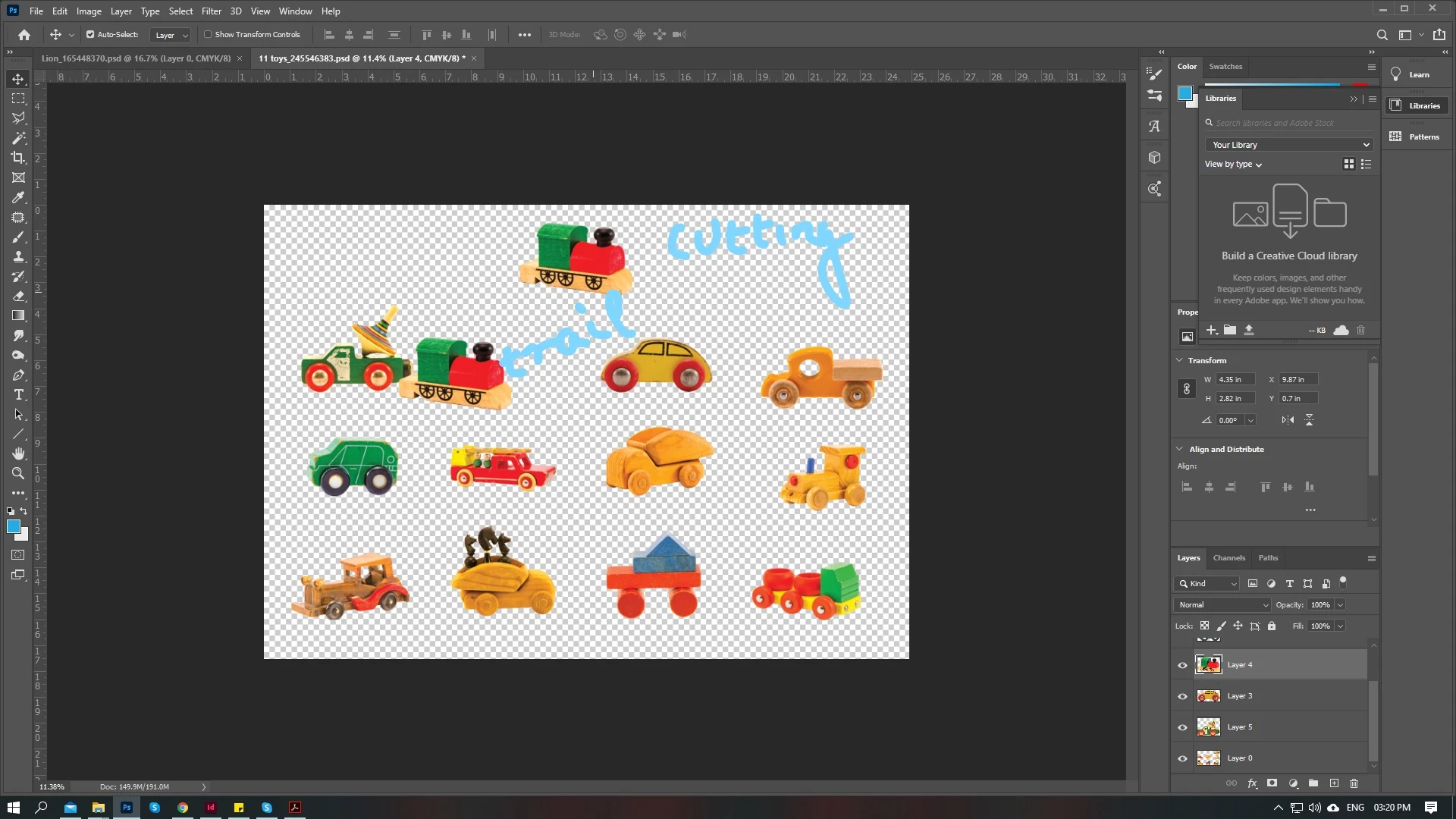The height and width of the screenshot is (819, 1456).
Task: Collapse the Transform section
Action: coord(1179,360)
